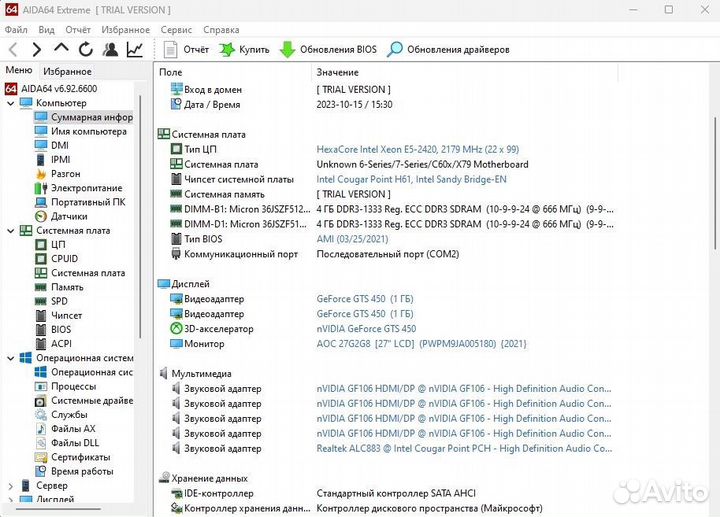
Task: Select Память in the tree
Action: [59, 287]
